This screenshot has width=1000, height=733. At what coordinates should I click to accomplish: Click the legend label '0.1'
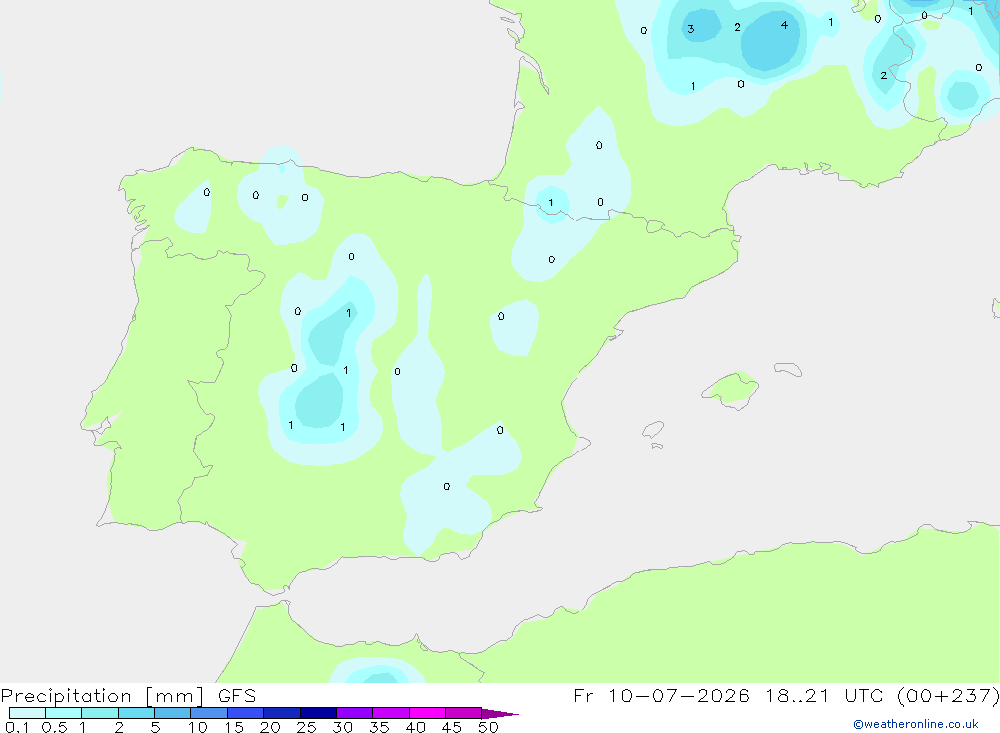pos(17,727)
